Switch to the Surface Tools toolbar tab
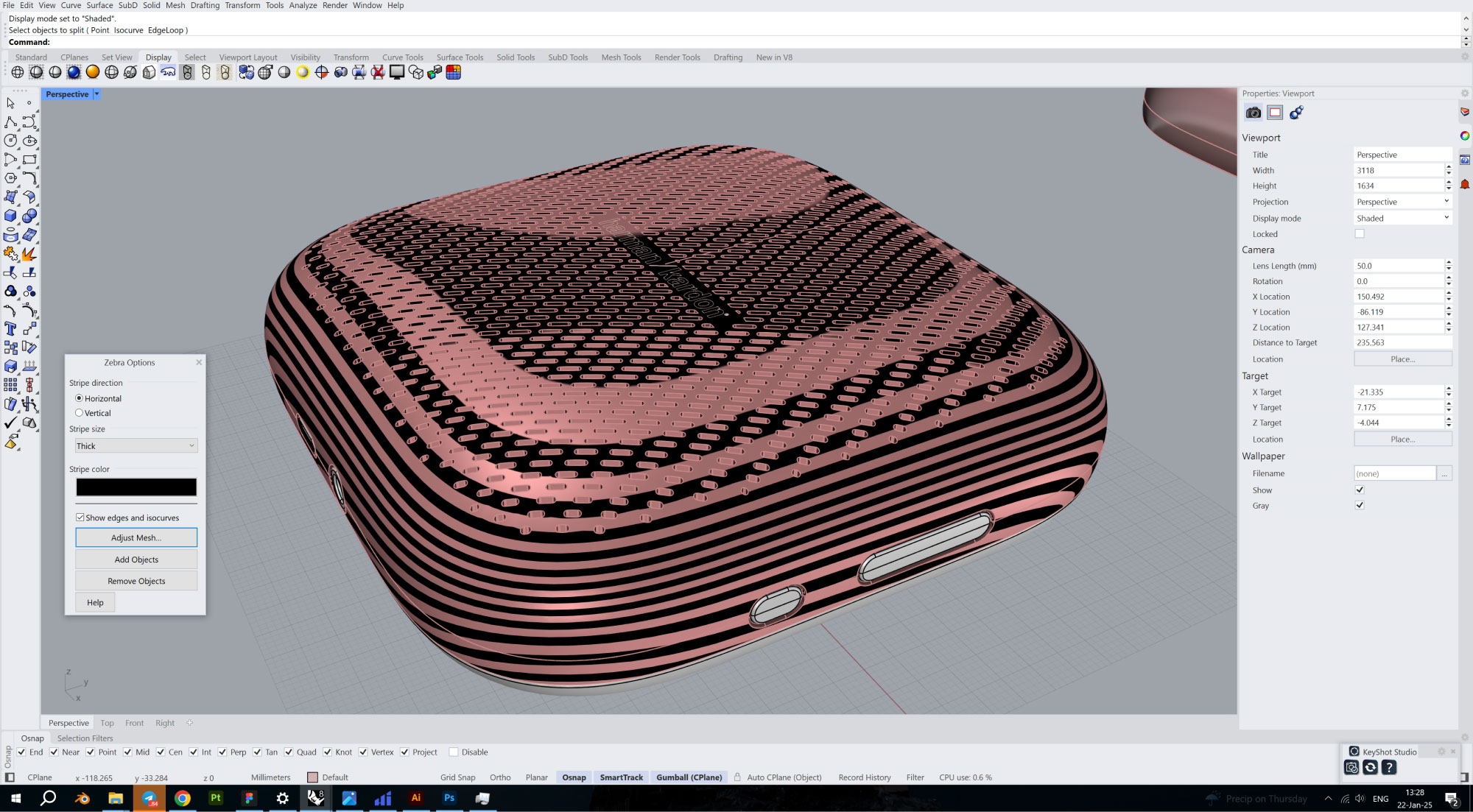This screenshot has width=1473, height=812. [x=460, y=57]
